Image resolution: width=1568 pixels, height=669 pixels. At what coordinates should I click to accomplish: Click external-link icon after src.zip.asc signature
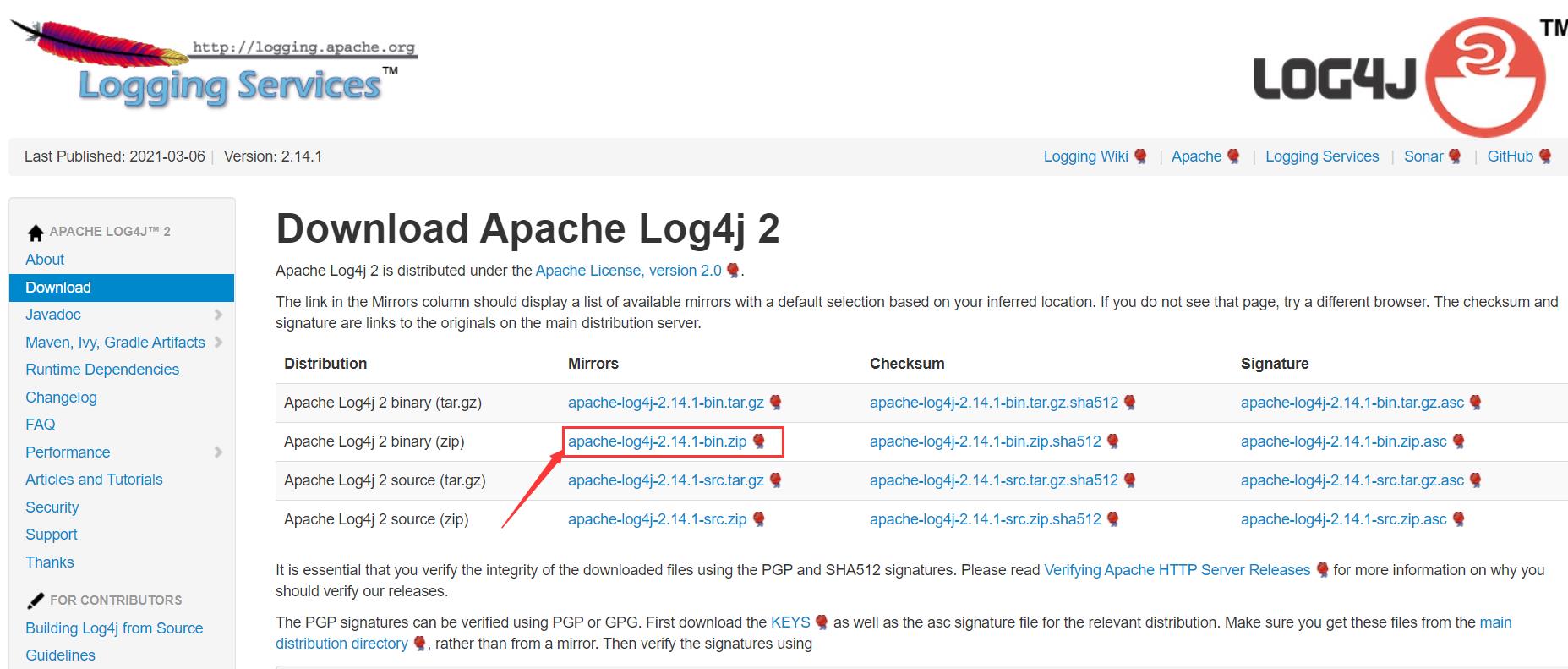[1458, 519]
